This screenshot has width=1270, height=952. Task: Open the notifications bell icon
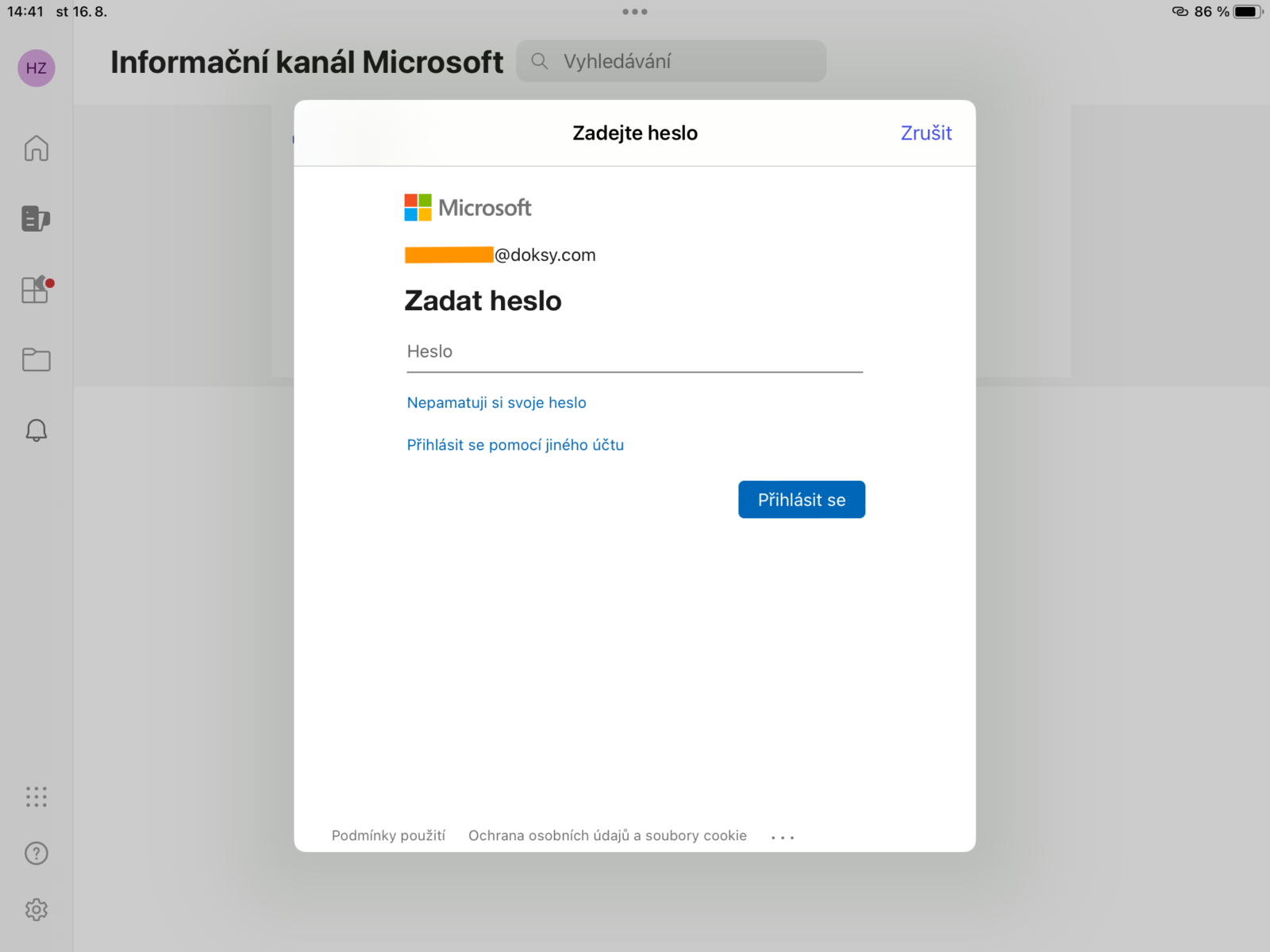click(36, 430)
